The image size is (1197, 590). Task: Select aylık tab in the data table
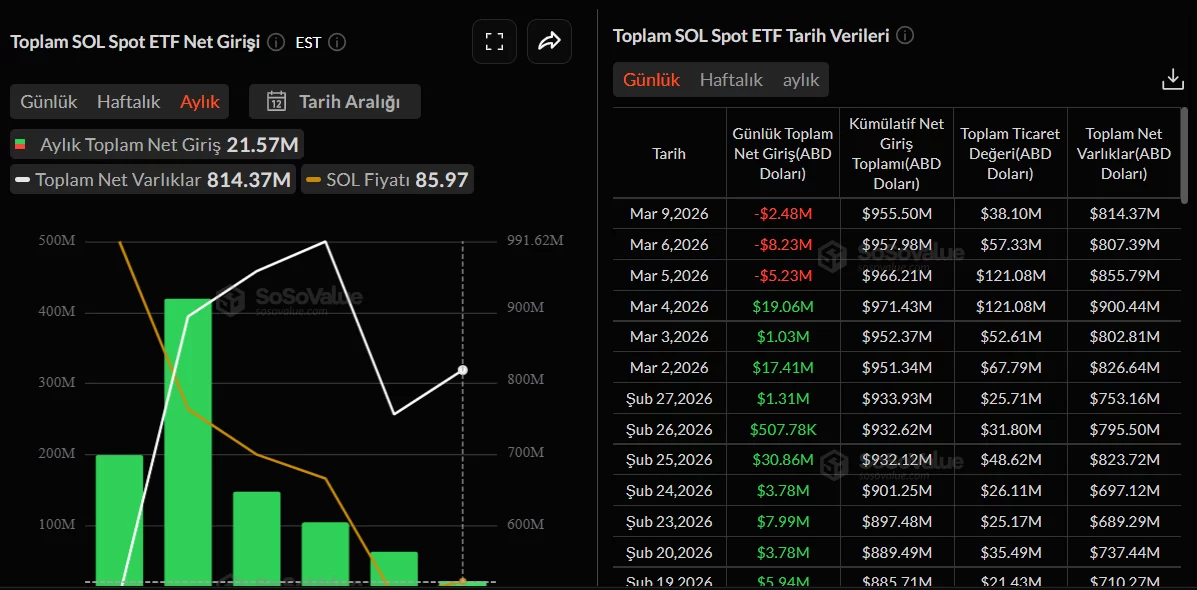[801, 80]
